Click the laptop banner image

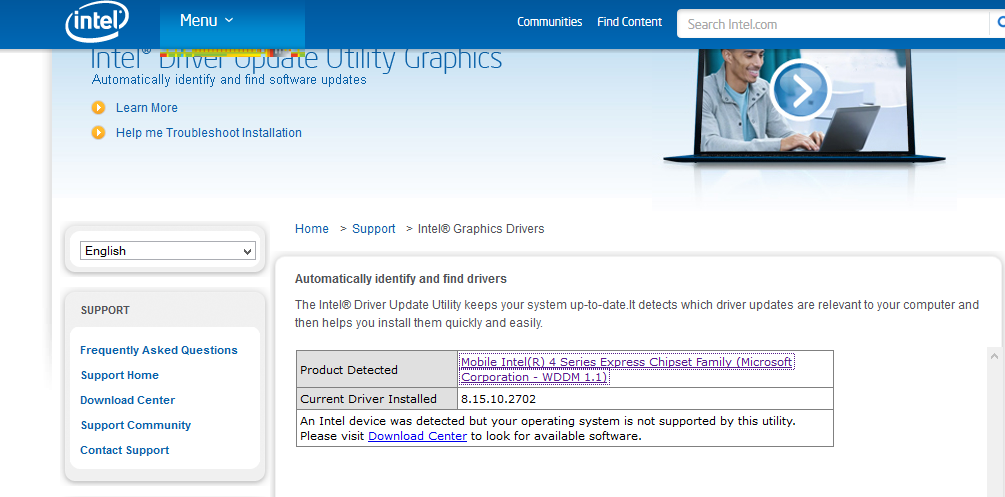click(x=804, y=106)
